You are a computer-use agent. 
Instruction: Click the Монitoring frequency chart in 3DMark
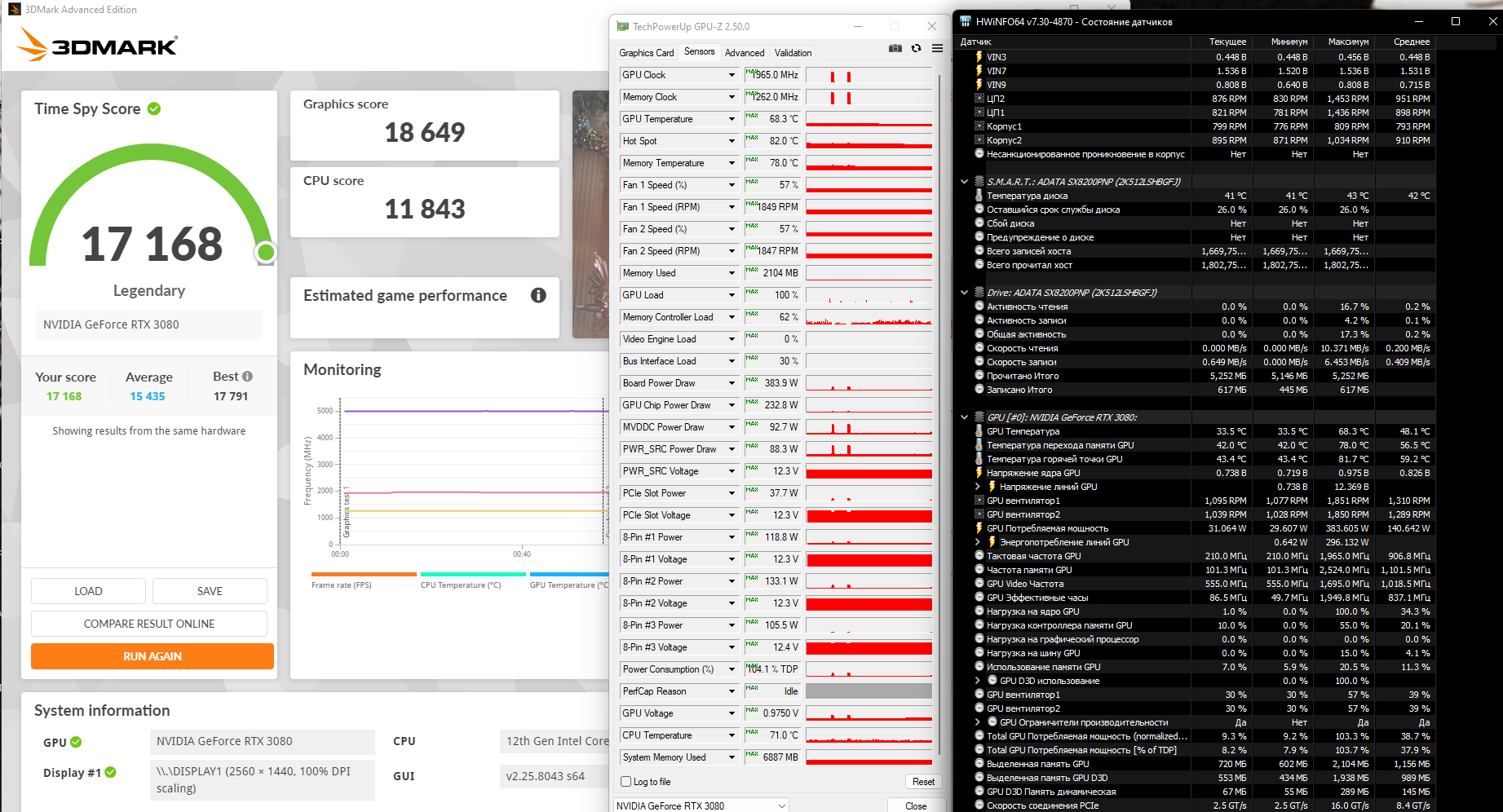coord(473,473)
